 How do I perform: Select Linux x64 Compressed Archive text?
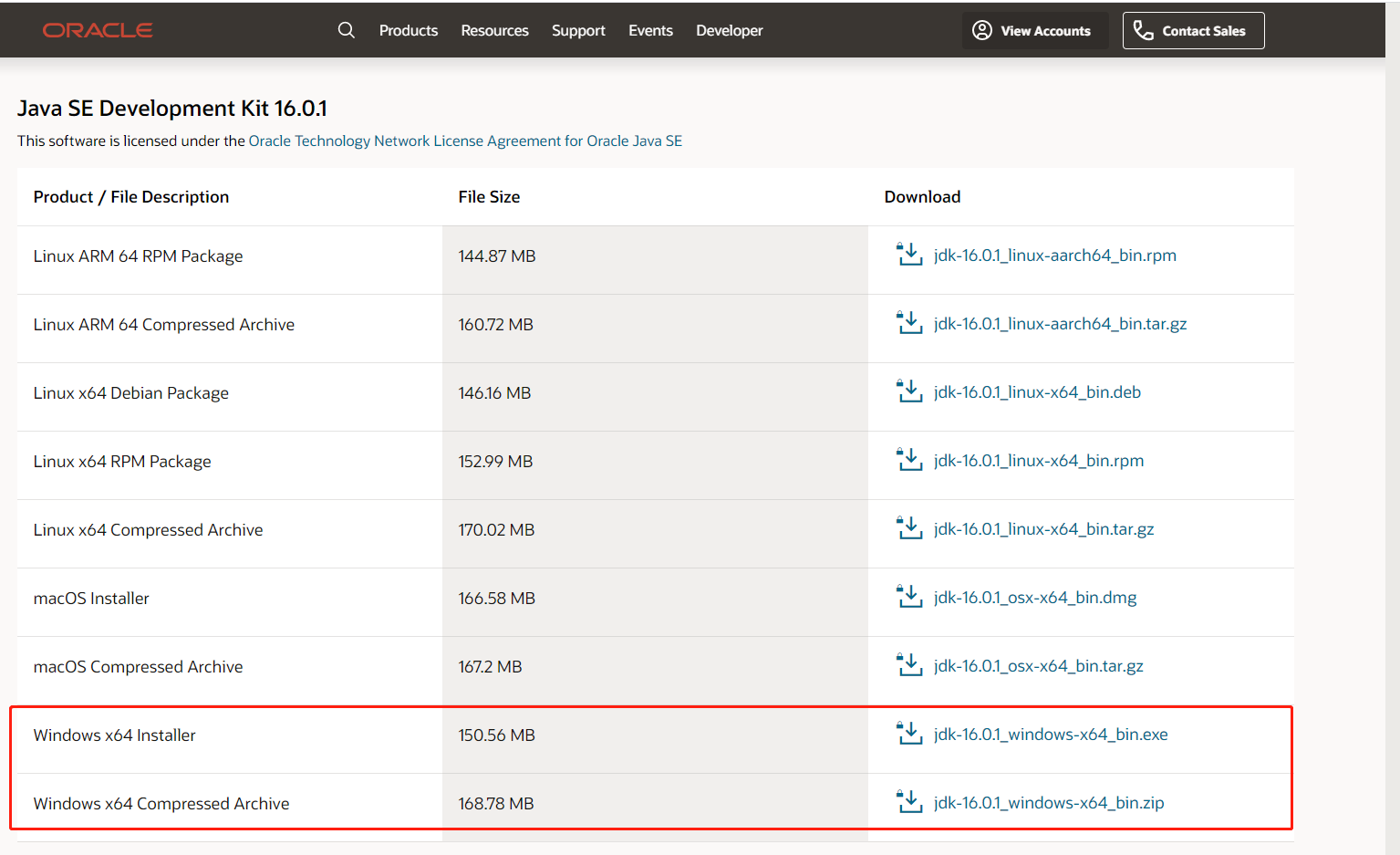pos(148,530)
